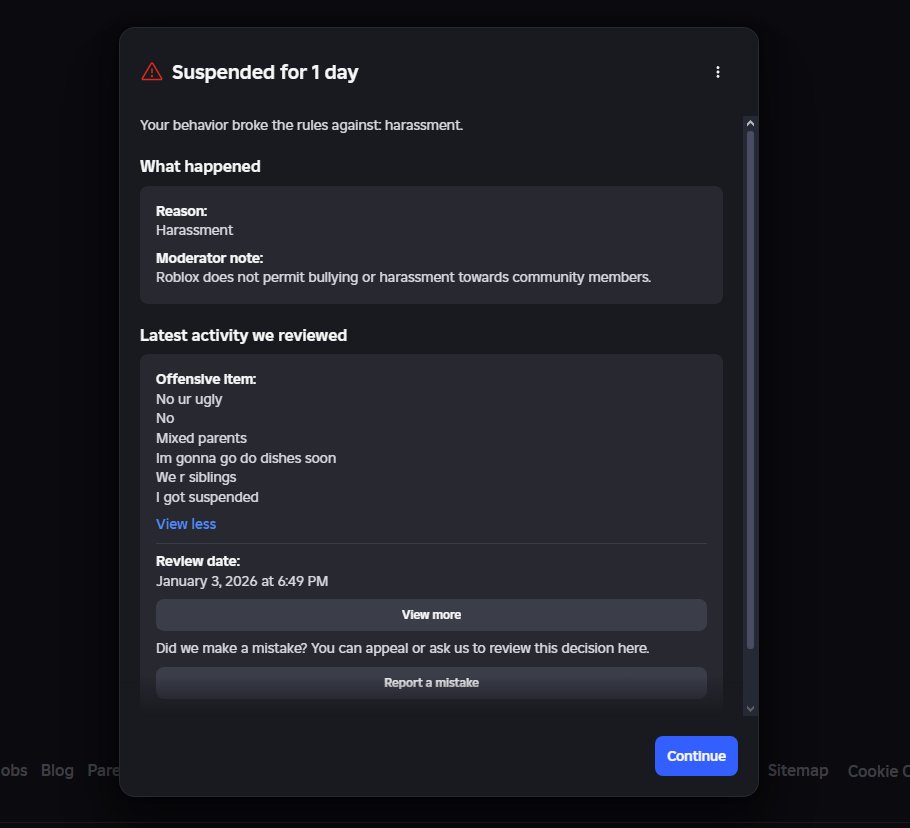Click the 'We r siblings' line

tap(196, 478)
